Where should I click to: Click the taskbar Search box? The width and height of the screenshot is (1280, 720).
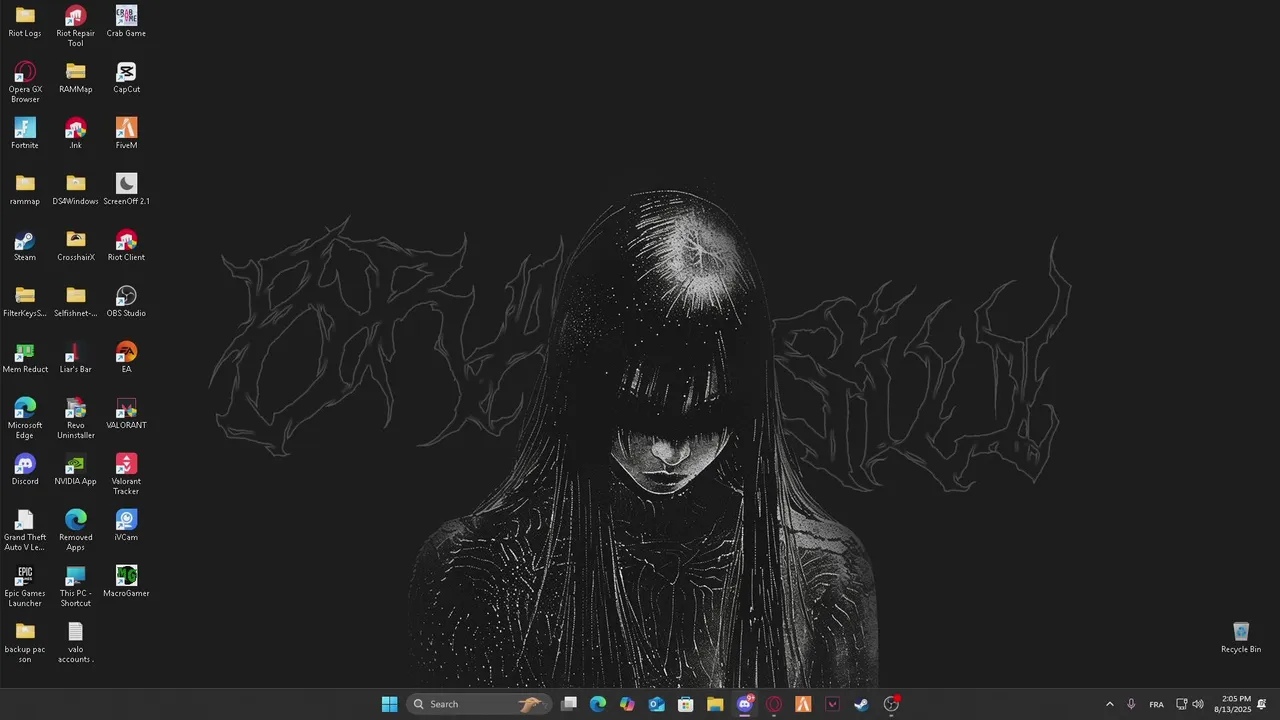[x=478, y=704]
